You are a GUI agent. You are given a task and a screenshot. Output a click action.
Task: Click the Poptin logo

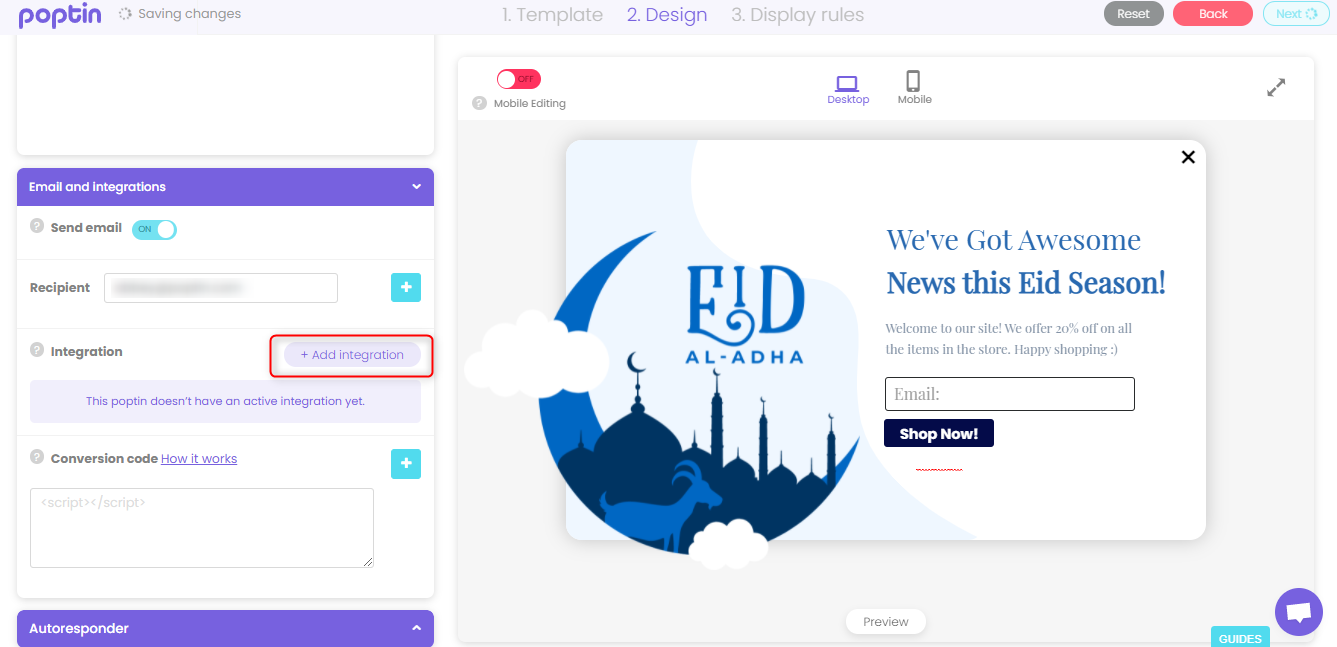coord(60,15)
